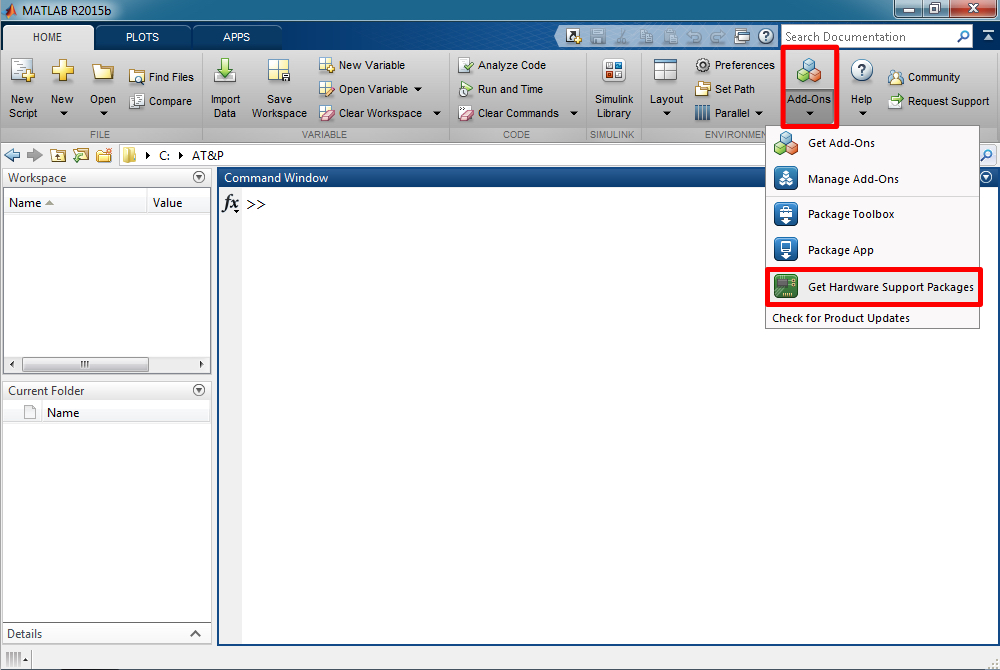The width and height of the screenshot is (1000, 670).
Task: Click the quick access Redo icon
Action: pos(717,36)
